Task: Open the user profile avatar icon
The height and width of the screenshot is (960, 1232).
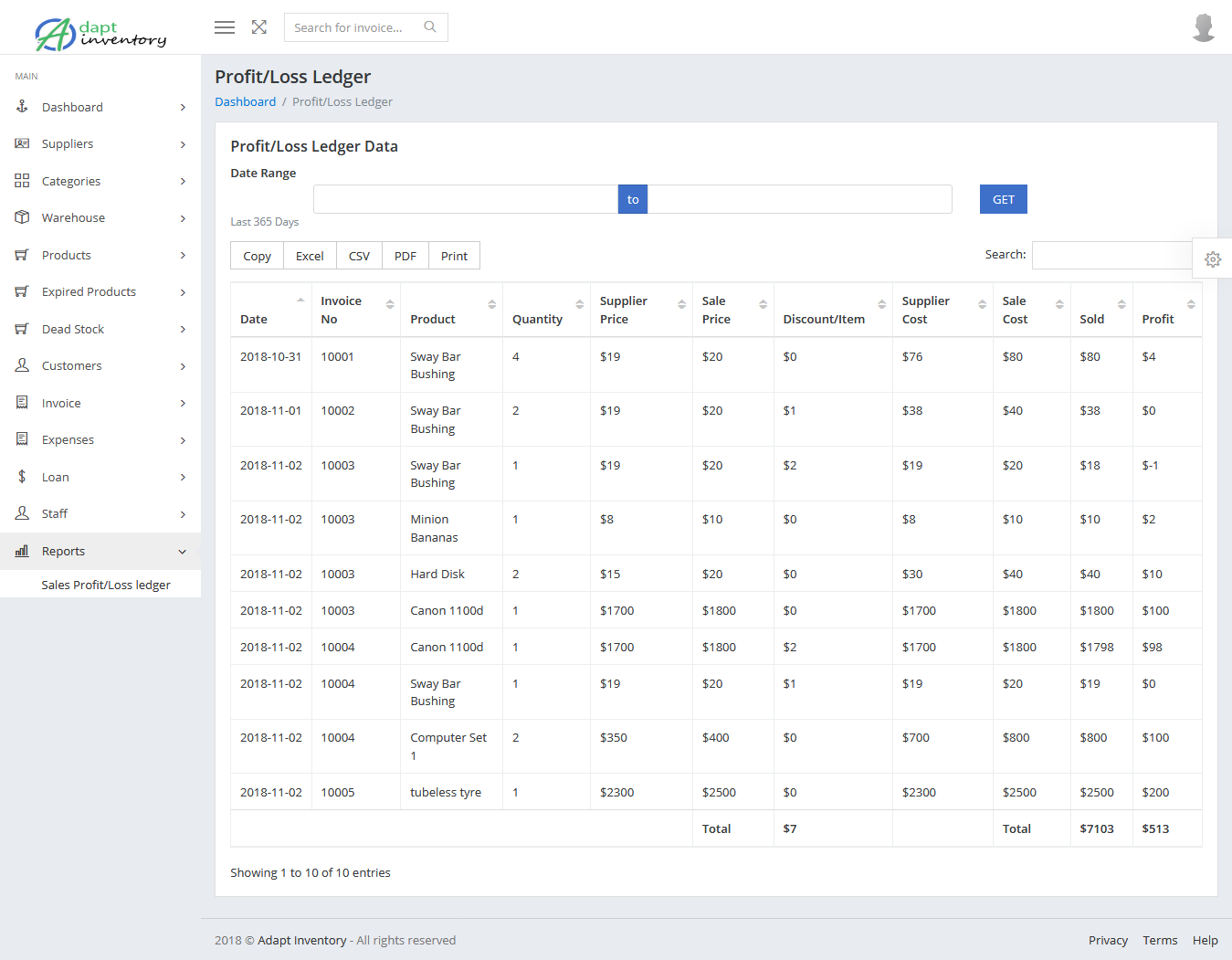Action: tap(1203, 26)
